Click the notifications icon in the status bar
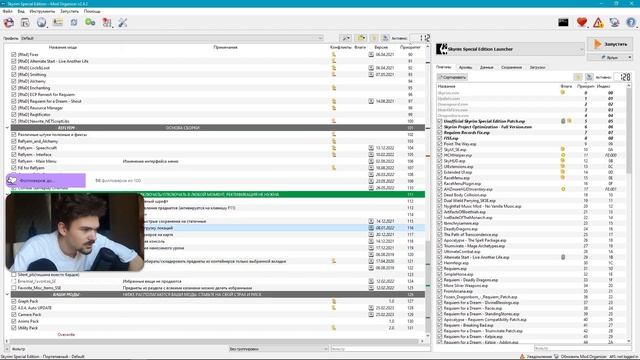 tap(522, 356)
